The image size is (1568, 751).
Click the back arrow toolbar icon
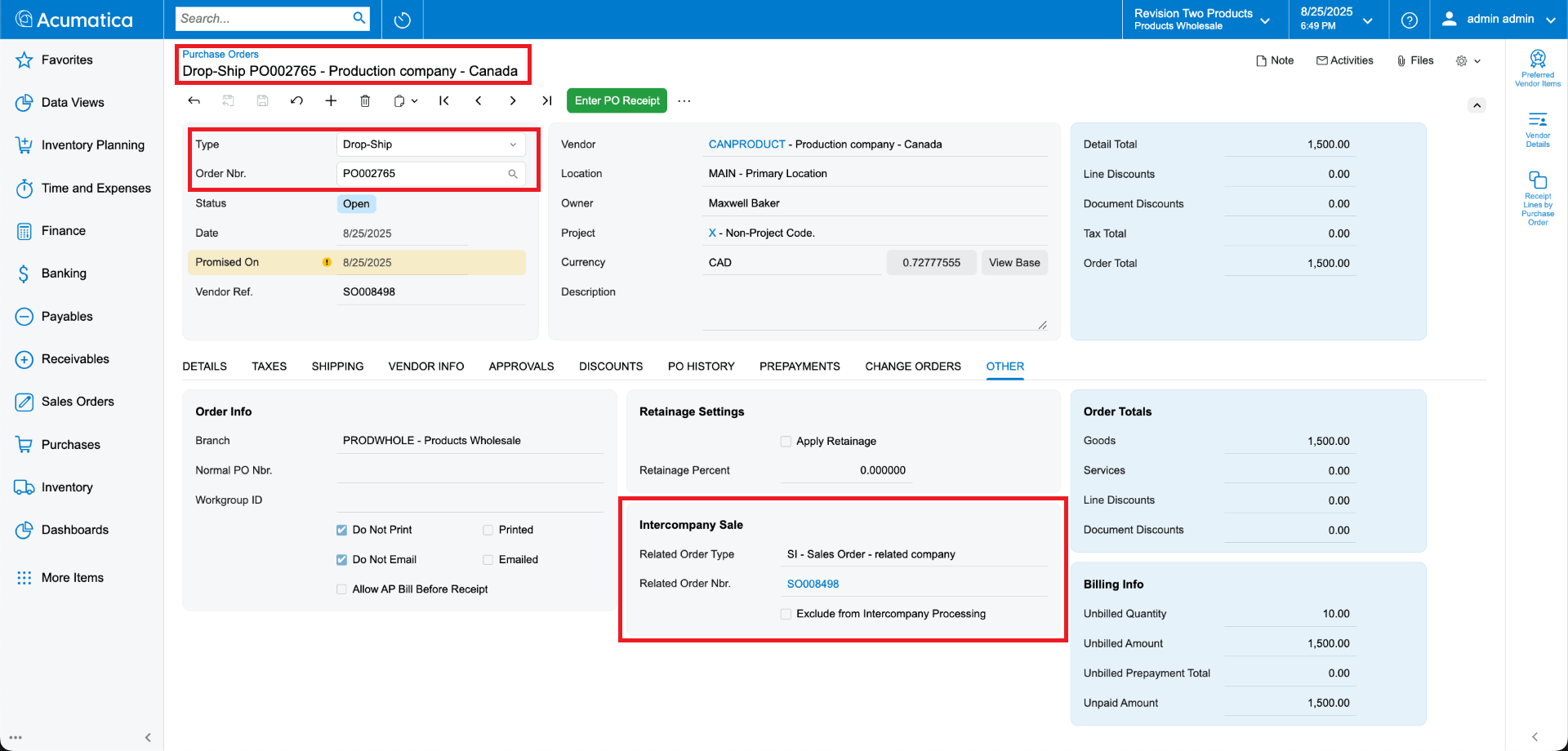(194, 100)
